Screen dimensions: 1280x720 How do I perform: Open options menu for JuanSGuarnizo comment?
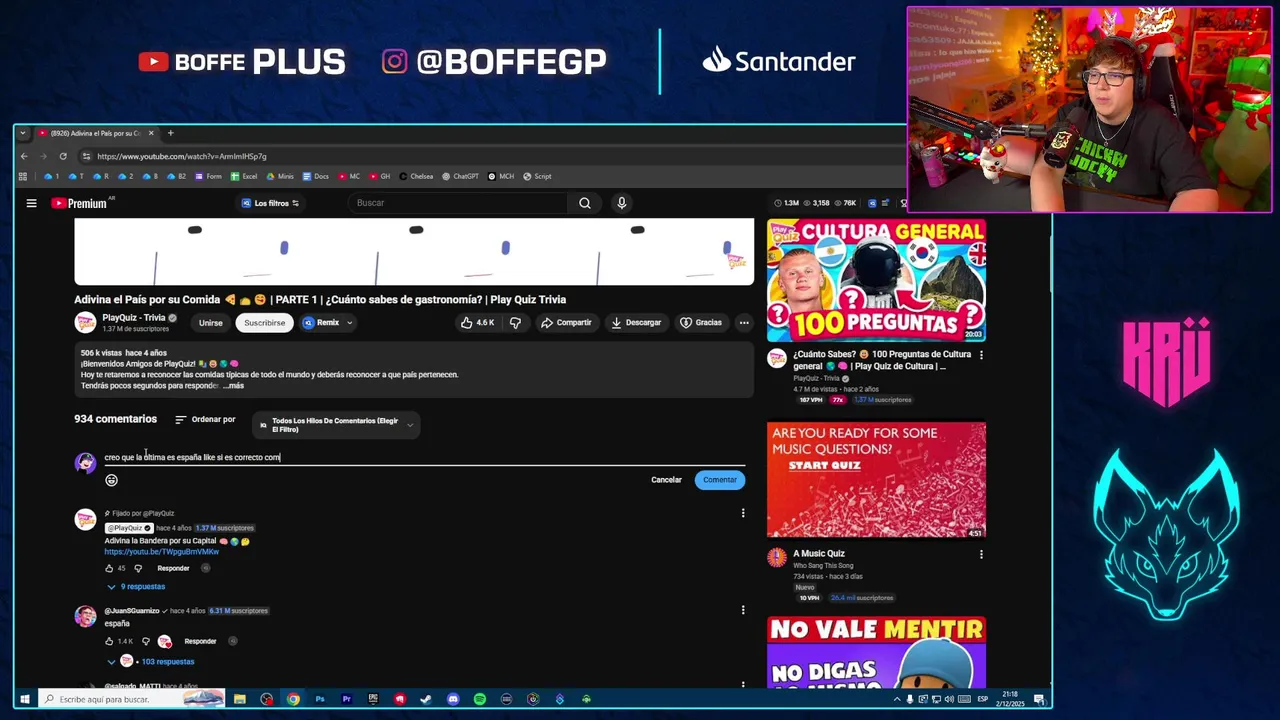[x=743, y=610]
